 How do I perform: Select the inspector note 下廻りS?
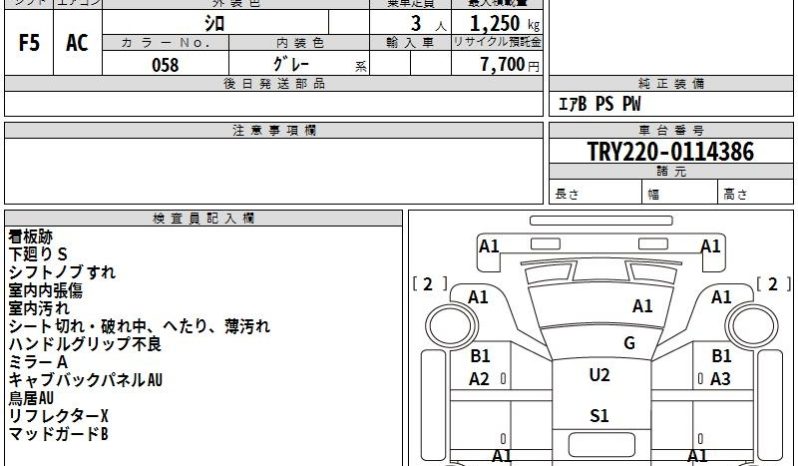[x=38, y=254]
